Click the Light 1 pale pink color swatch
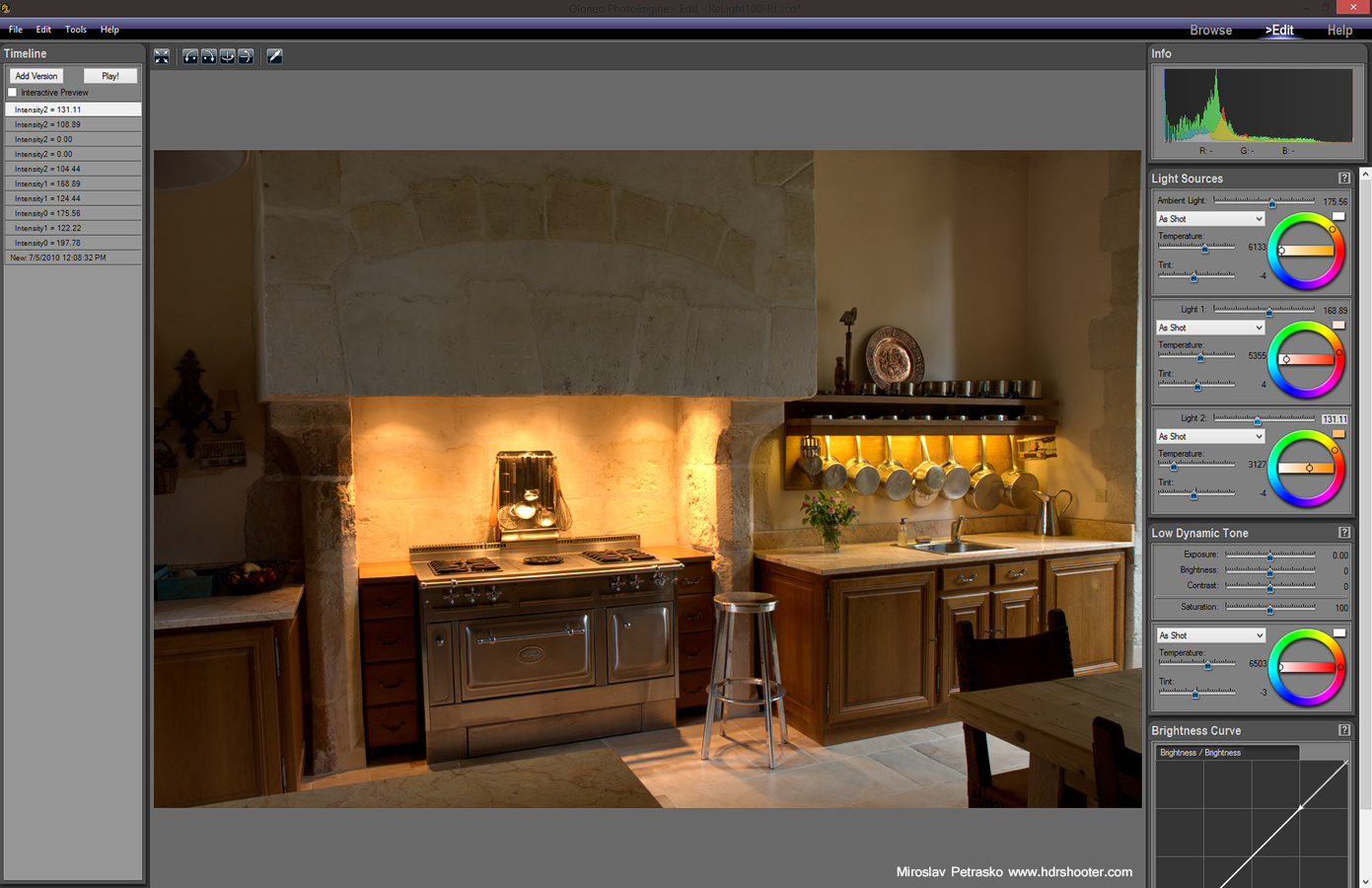Image resolution: width=1372 pixels, height=888 pixels. (1338, 325)
